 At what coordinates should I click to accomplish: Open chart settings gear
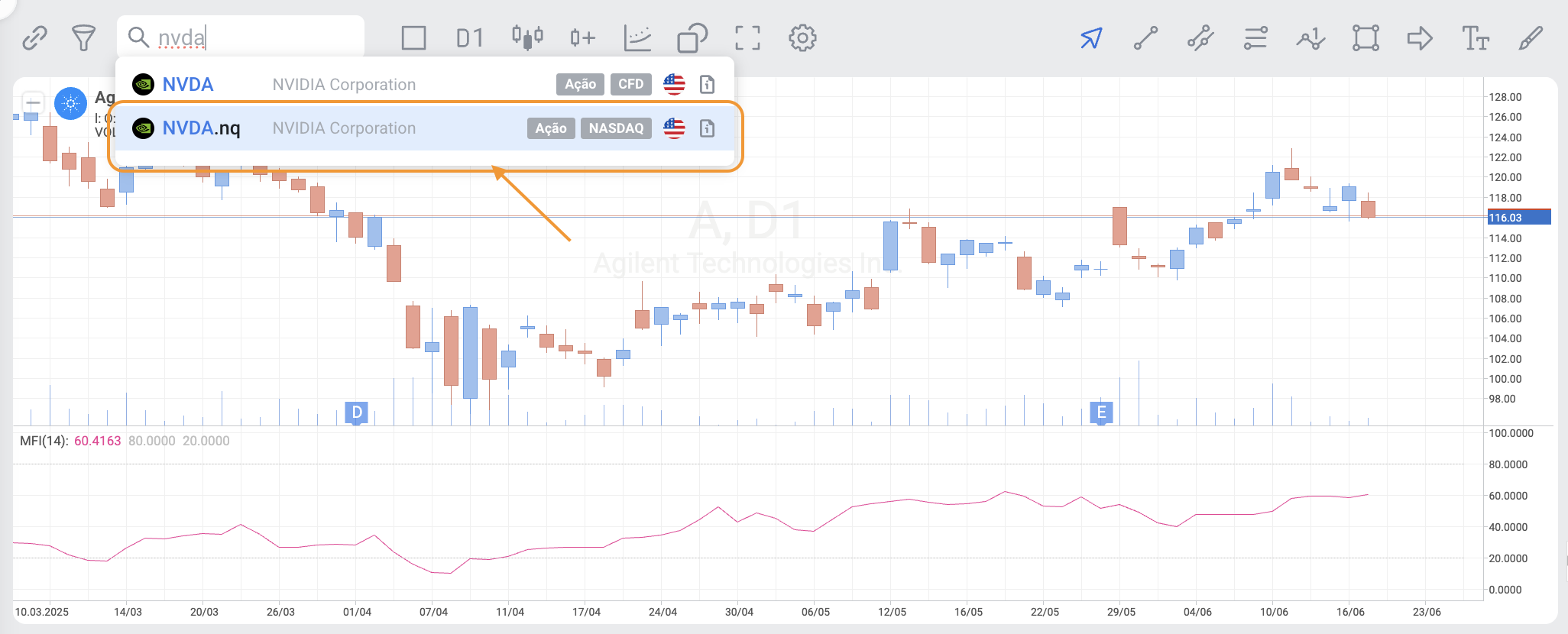point(802,37)
